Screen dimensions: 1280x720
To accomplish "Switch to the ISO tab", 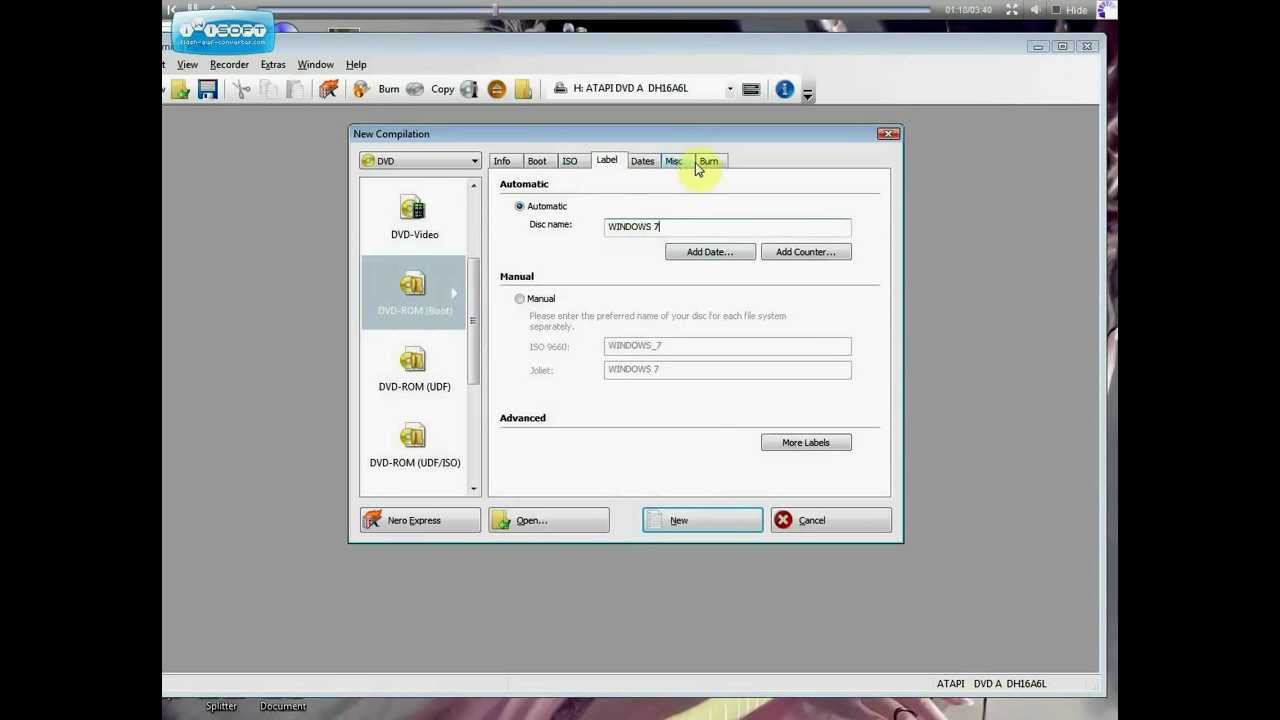I will [x=569, y=161].
